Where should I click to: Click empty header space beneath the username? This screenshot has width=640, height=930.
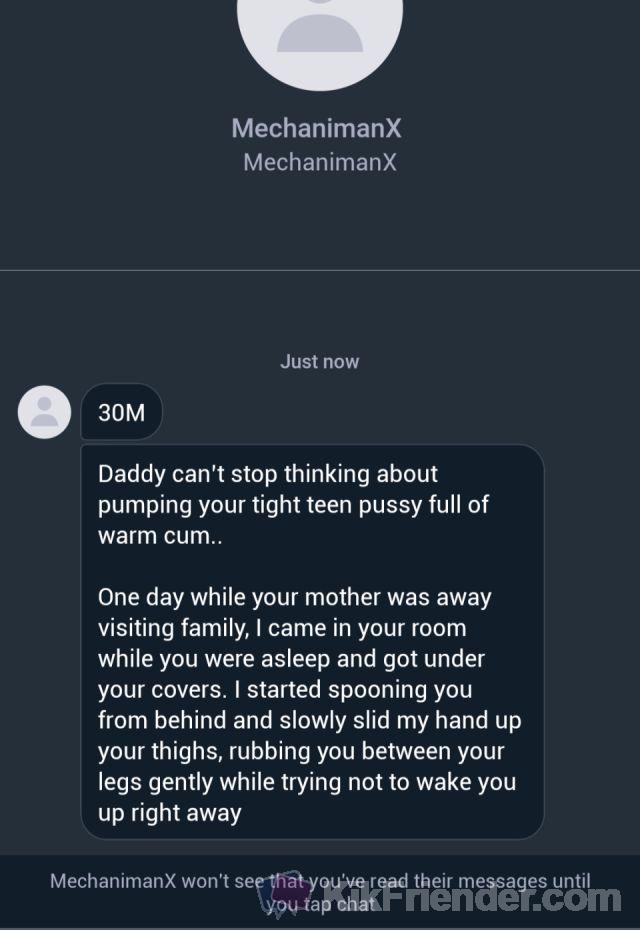(320, 222)
